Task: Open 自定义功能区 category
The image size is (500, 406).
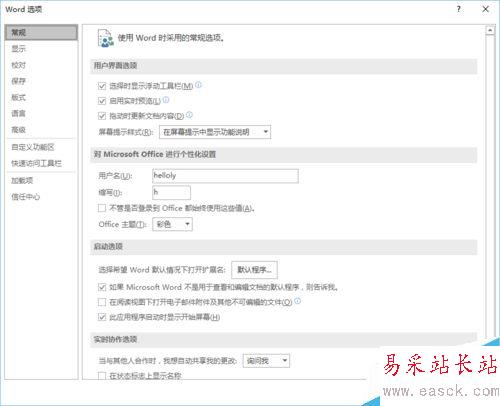Action: tap(33, 147)
